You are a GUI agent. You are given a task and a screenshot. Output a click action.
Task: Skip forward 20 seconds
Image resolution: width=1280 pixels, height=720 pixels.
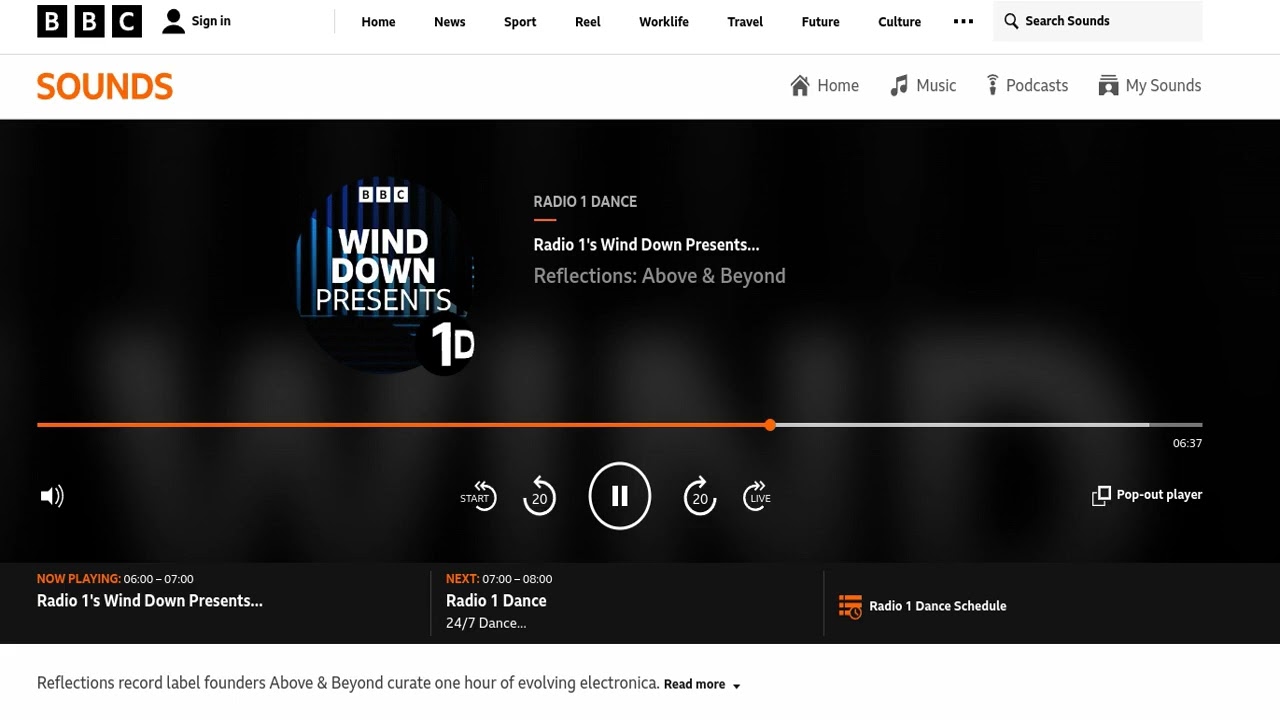(x=700, y=496)
